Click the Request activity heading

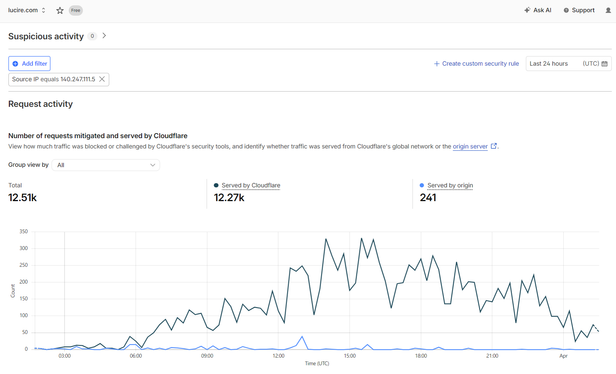(40, 104)
